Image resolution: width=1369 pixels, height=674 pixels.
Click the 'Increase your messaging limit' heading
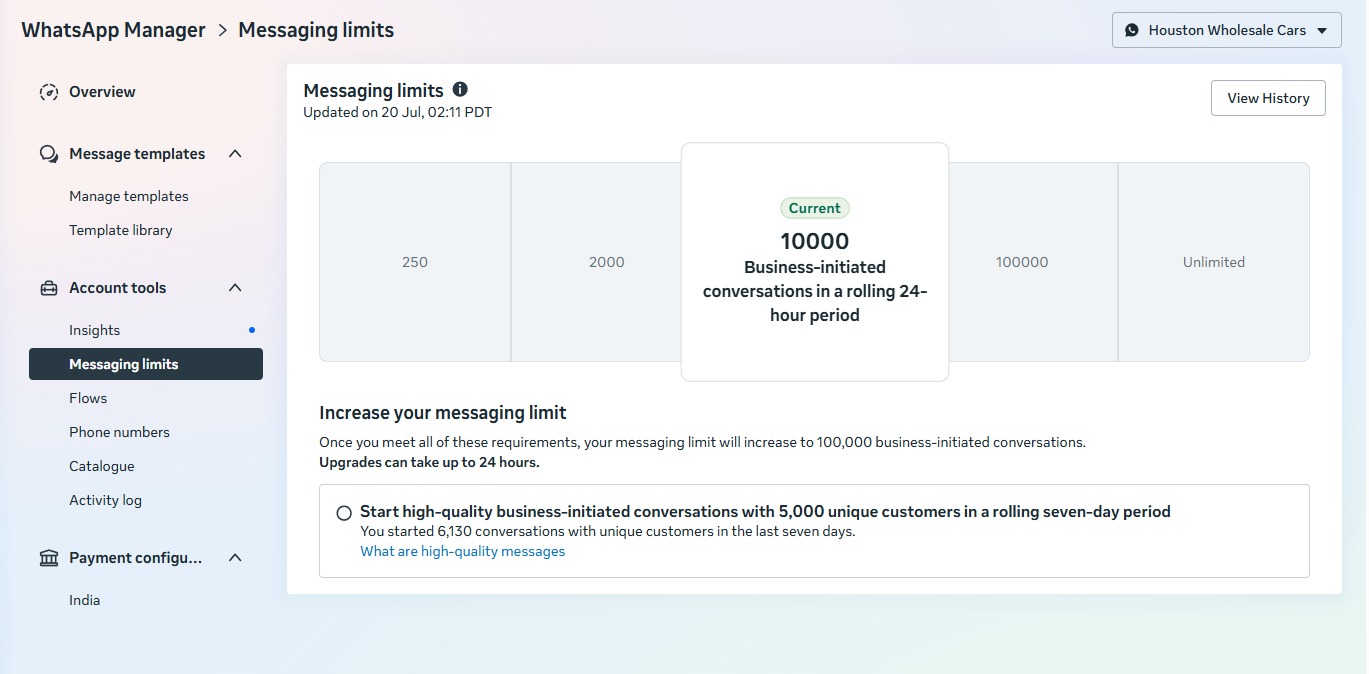443,412
